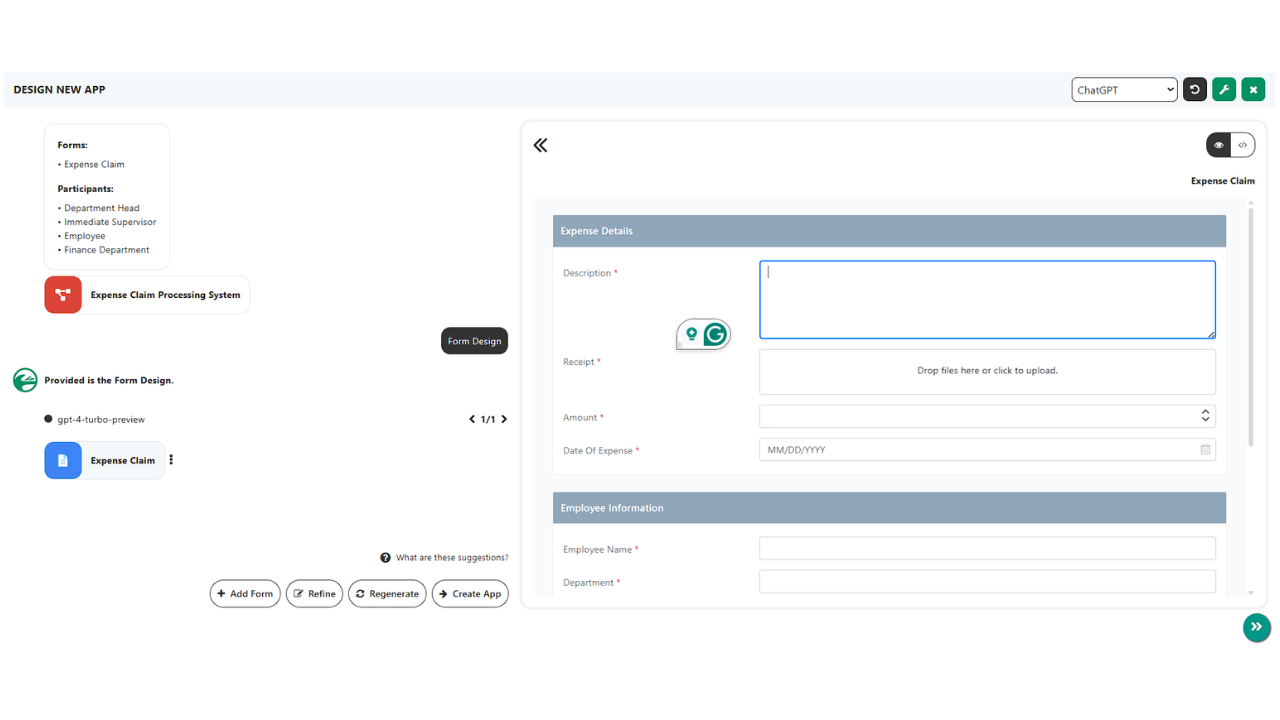Viewport: 1280px width, 720px height.
Task: Open Expense Claim three-dot options menu
Action: (171, 460)
